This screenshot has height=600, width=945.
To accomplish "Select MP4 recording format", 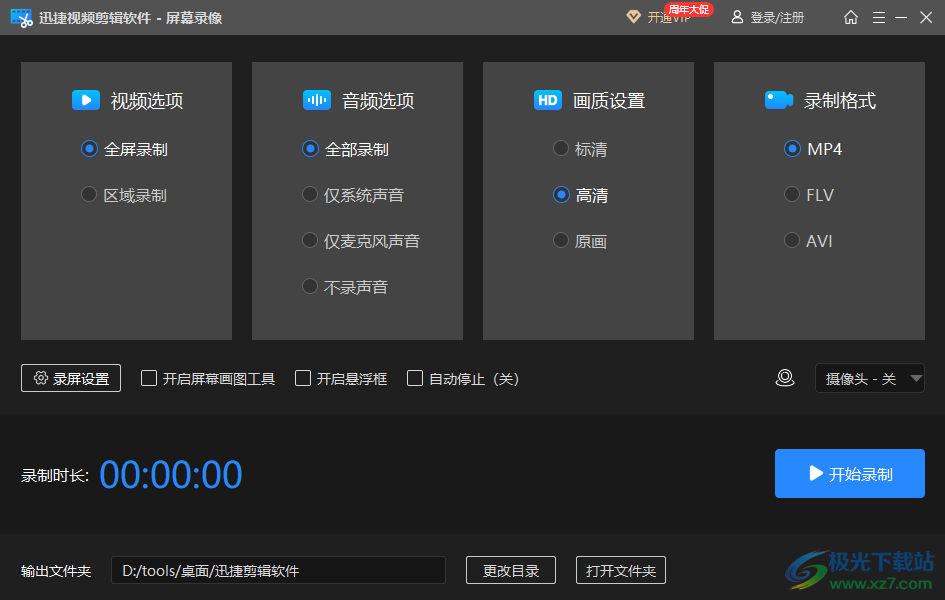I will coord(792,148).
